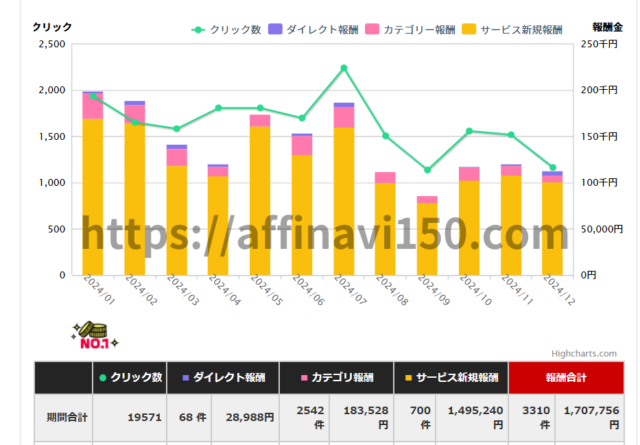Click the yellow square in サービス新規報酬 header
640x445 pixels.
[409, 378]
